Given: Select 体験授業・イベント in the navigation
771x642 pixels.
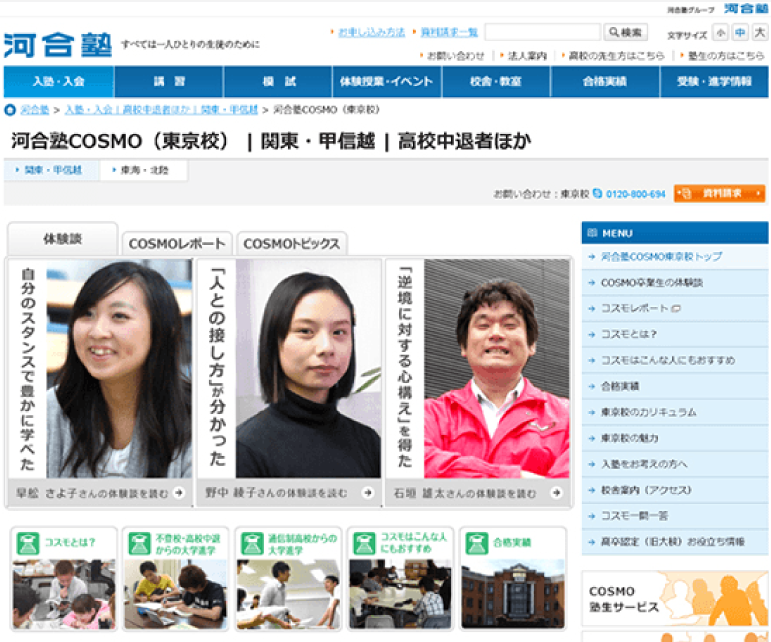Looking at the screenshot, I should tap(387, 82).
